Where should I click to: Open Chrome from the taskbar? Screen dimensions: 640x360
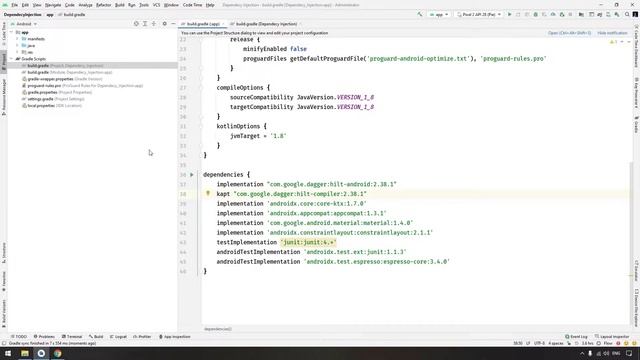tap(58, 353)
